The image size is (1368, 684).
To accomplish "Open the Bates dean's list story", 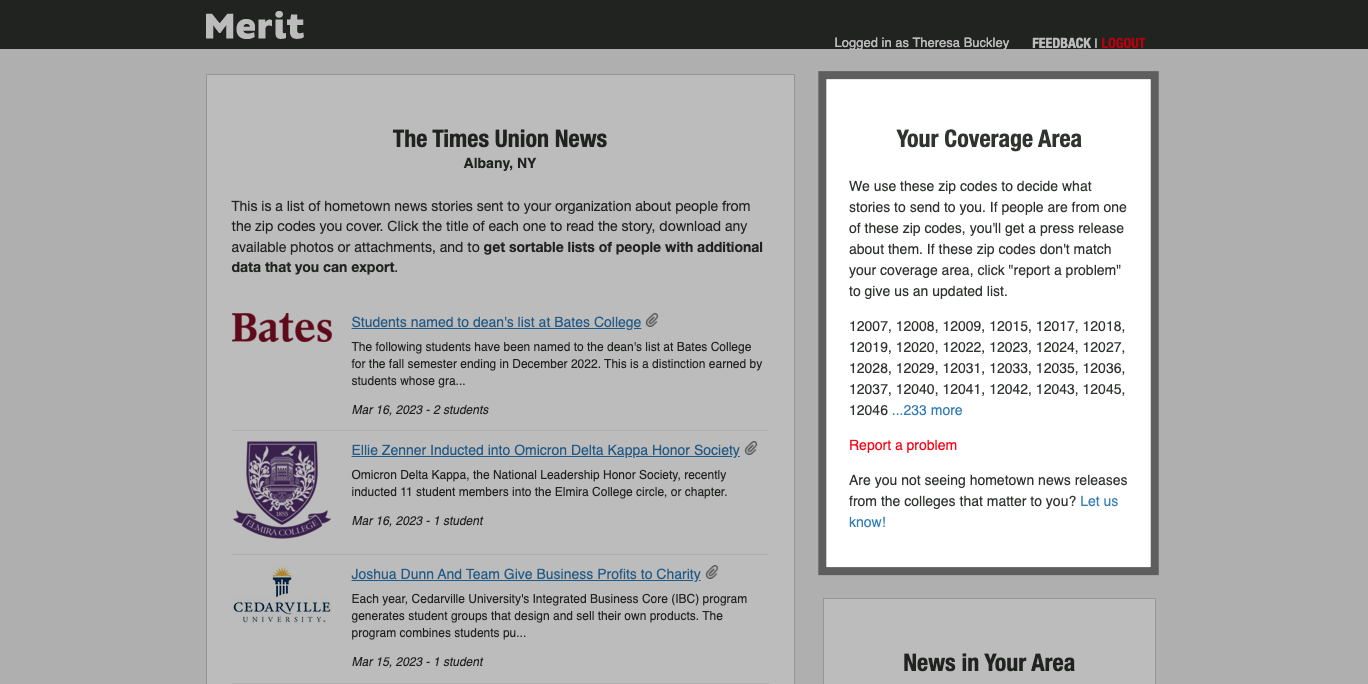I will [x=496, y=321].
